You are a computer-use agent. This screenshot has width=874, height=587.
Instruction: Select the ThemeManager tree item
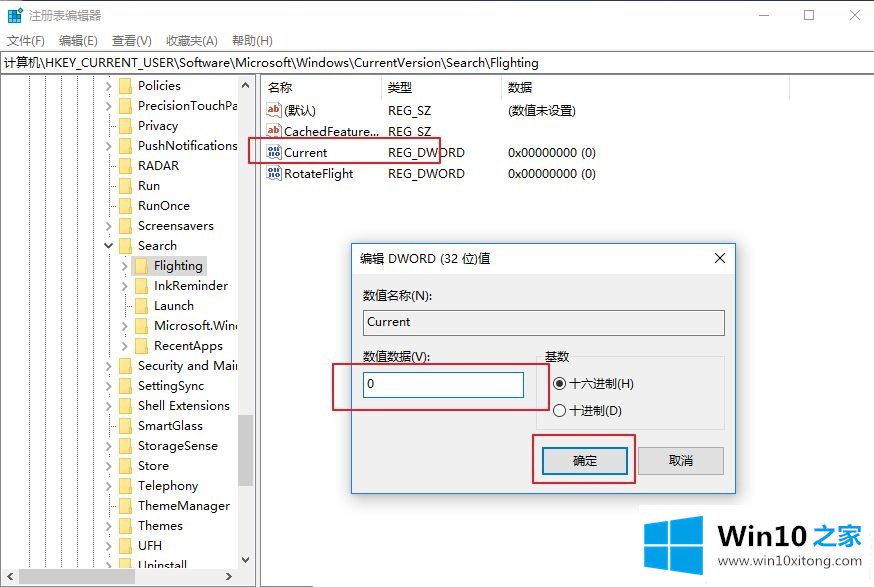(184, 506)
